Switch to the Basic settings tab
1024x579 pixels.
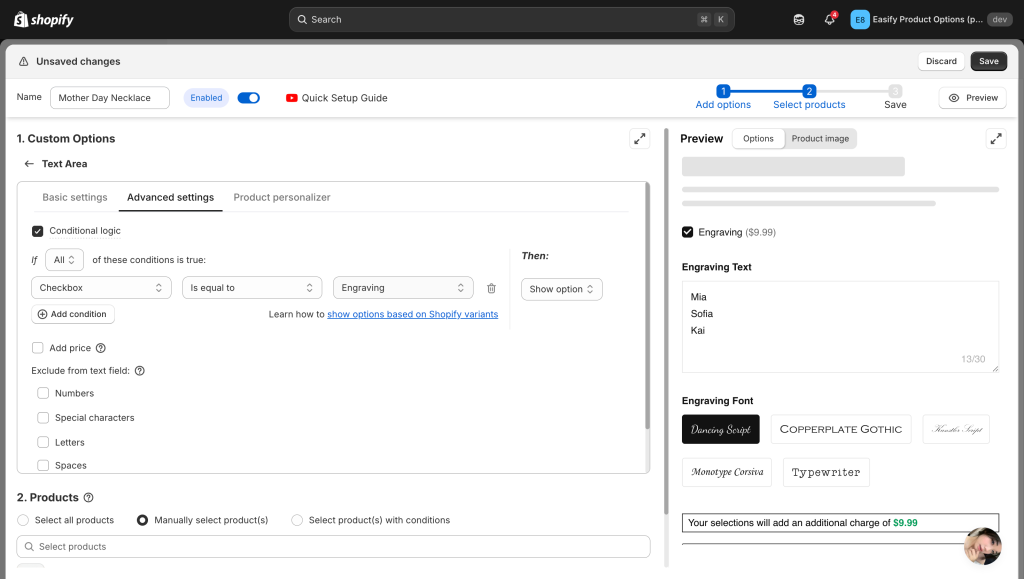click(x=75, y=197)
